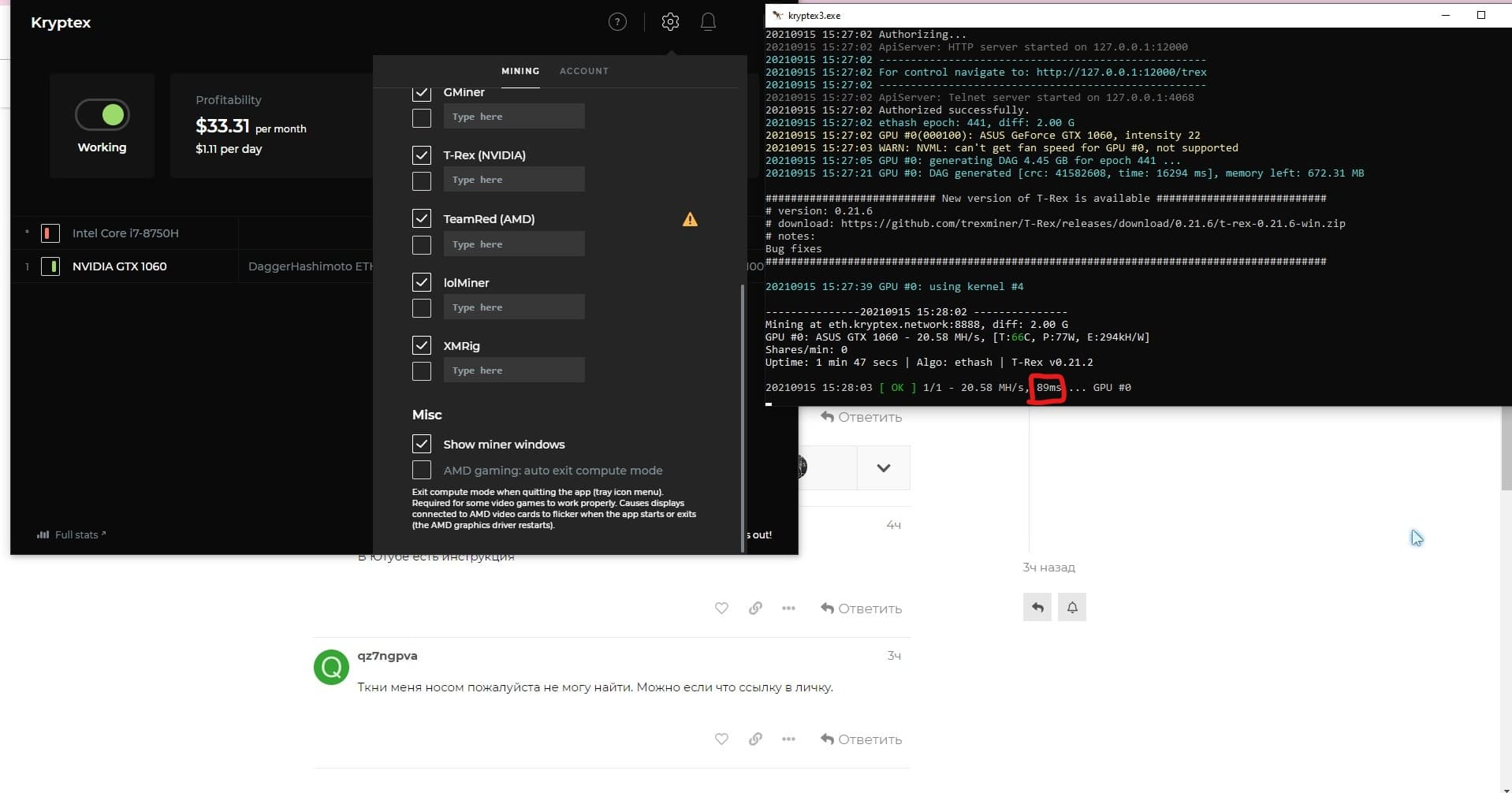
Task: Click the reply arrow button in sidebar
Action: tap(1037, 607)
